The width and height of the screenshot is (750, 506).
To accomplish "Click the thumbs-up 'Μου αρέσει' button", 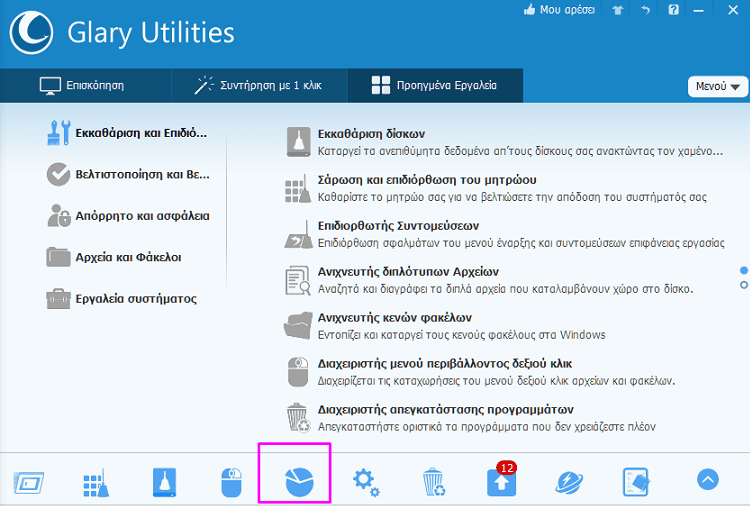I will point(559,10).
